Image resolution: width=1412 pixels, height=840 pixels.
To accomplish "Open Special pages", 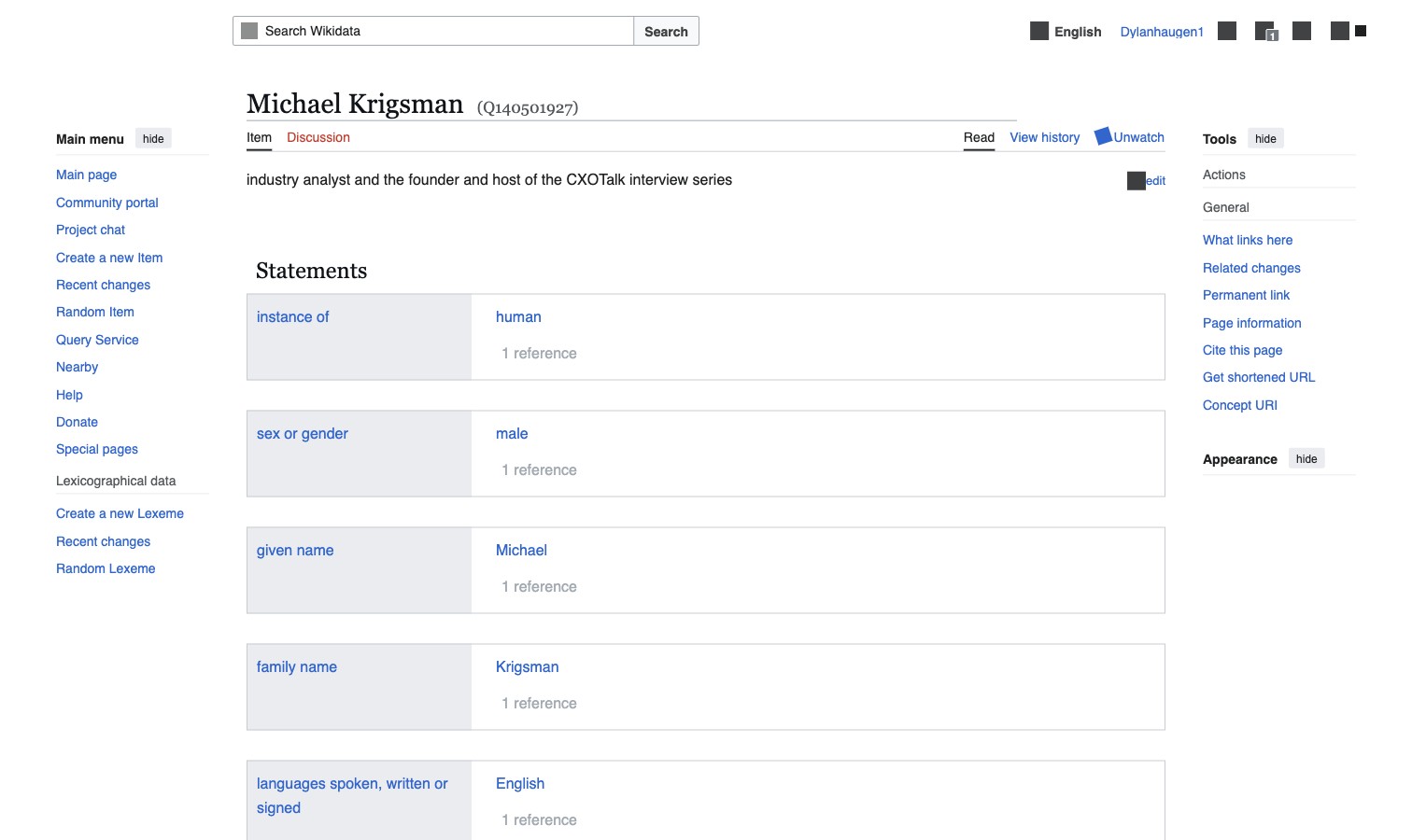I will tap(97, 449).
